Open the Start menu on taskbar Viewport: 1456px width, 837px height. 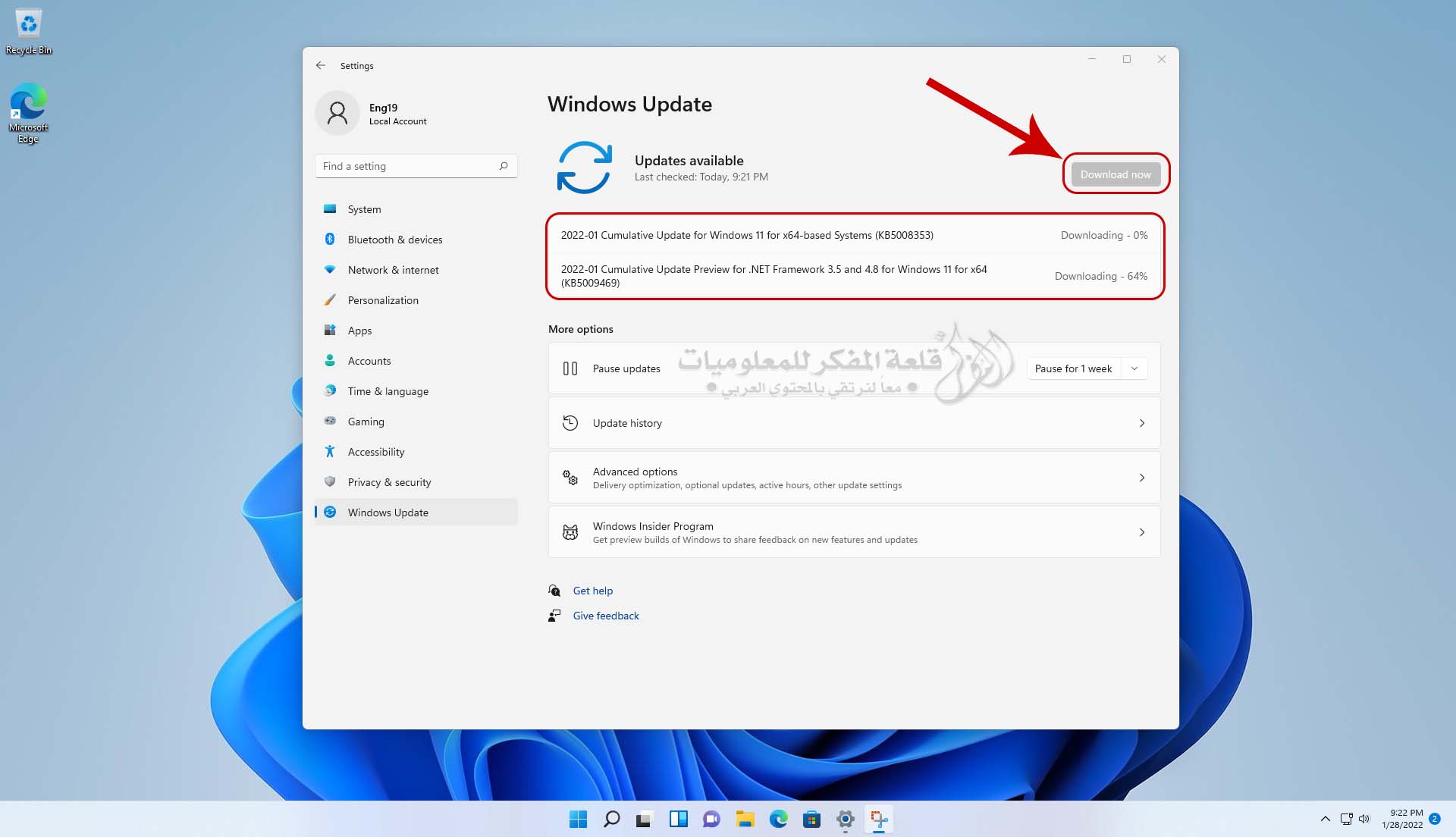[x=578, y=819]
